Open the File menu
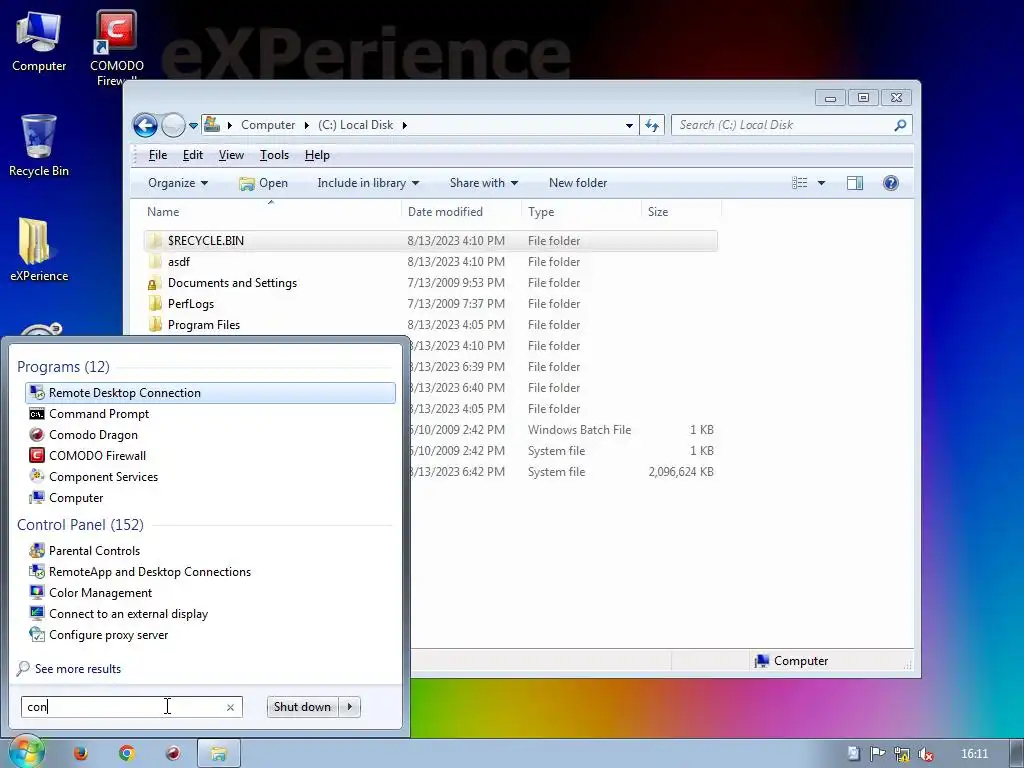Viewport: 1024px width, 768px height. tap(158, 155)
